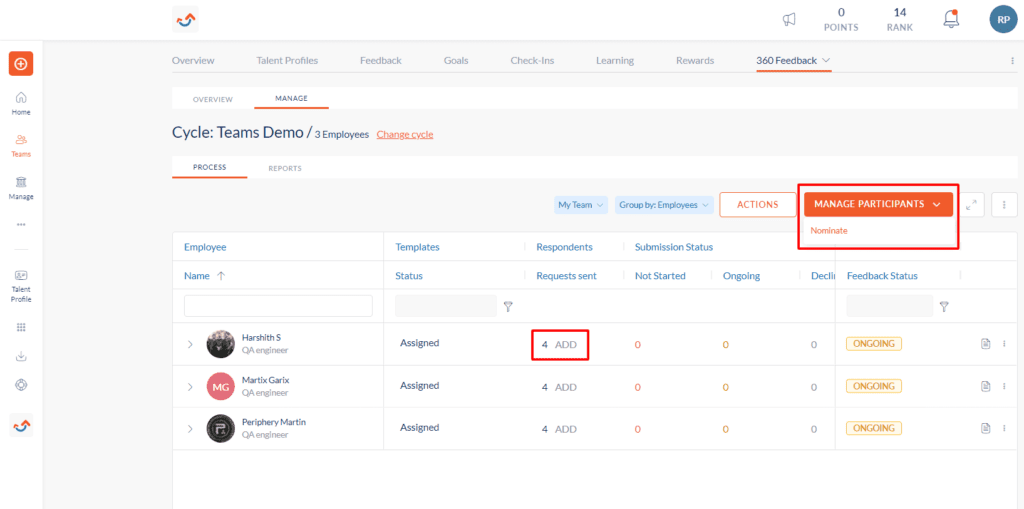This screenshot has width=1024, height=509.
Task: Click the three-dots more item in sidebar
Action: [x=21, y=224]
